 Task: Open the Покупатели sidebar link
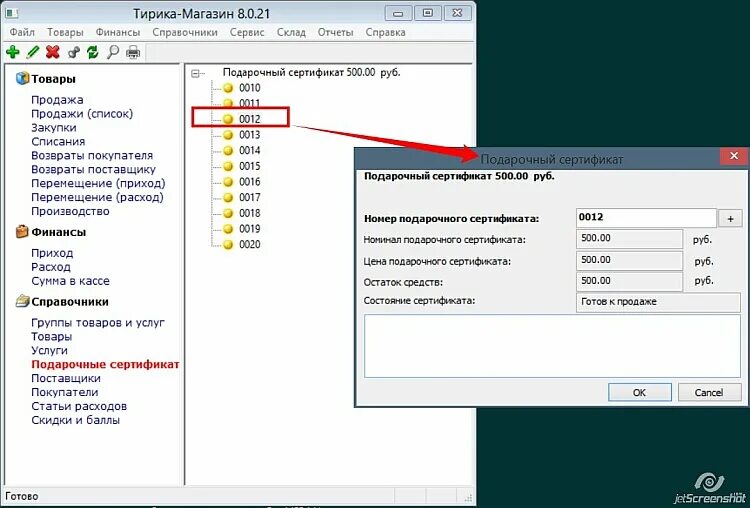pyautogui.click(x=65, y=392)
